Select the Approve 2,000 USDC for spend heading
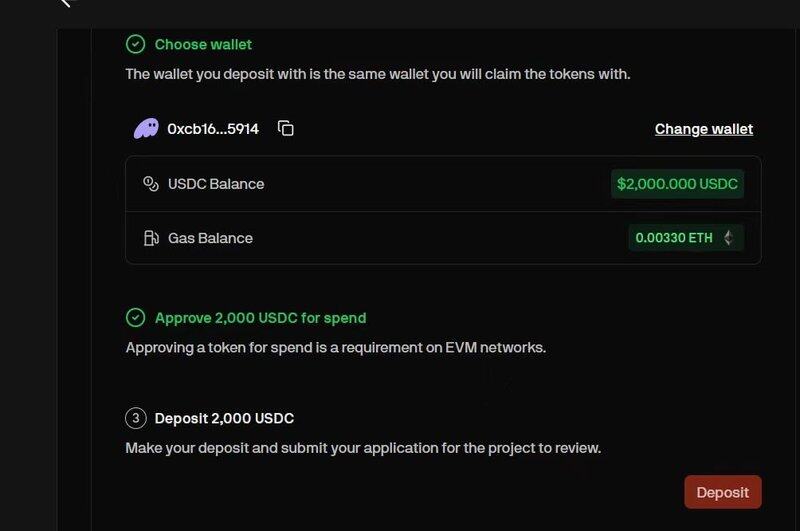 pyautogui.click(x=260, y=318)
